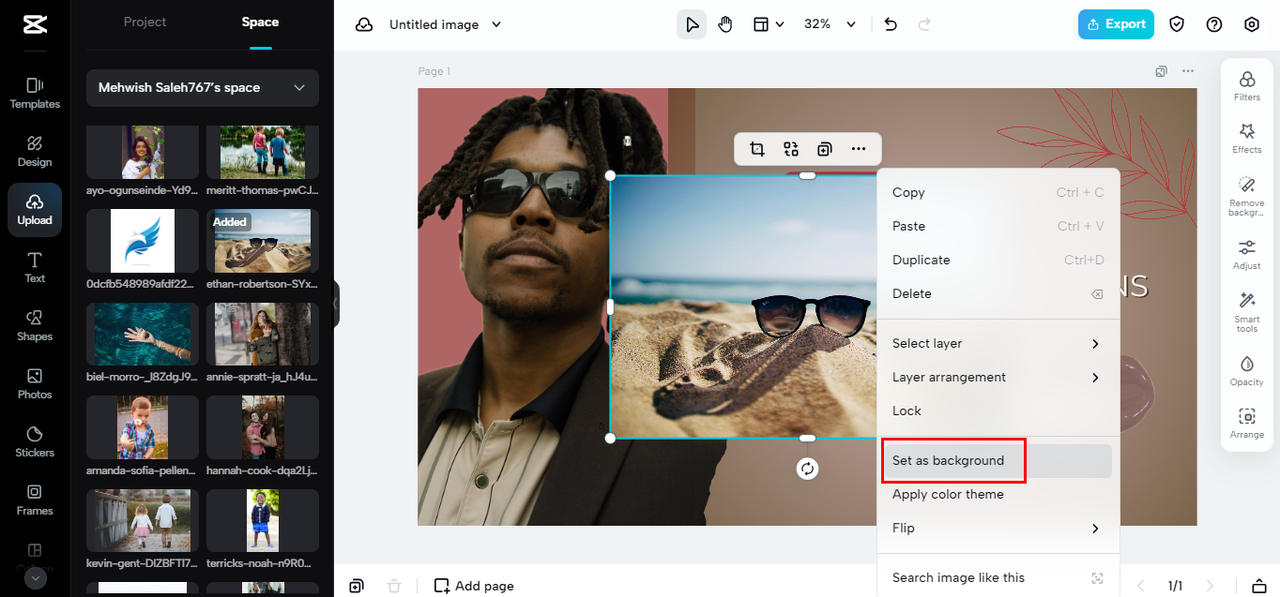Select the merritt-thomas children thumbnail
This screenshot has height=597, width=1280.
(x=263, y=152)
